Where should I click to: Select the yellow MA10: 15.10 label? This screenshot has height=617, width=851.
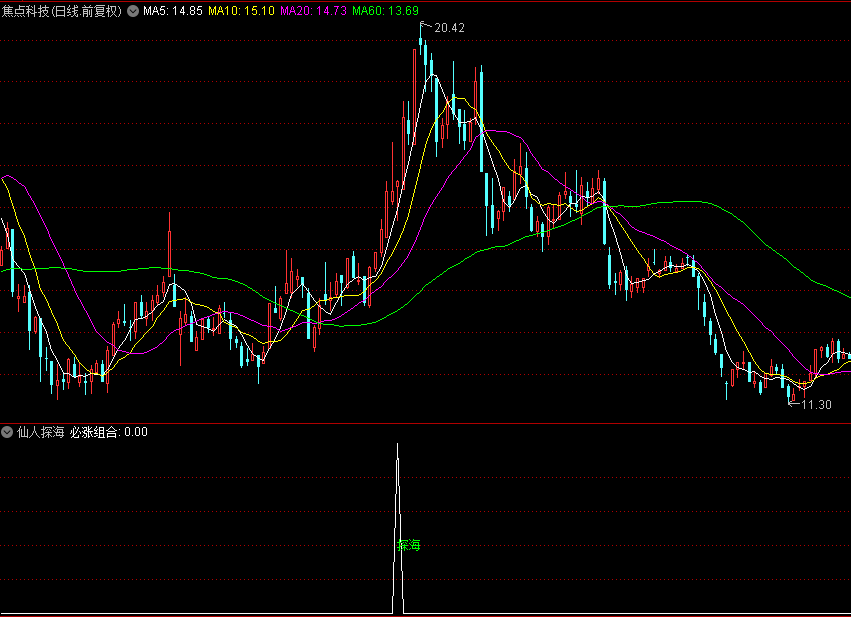tap(242, 11)
